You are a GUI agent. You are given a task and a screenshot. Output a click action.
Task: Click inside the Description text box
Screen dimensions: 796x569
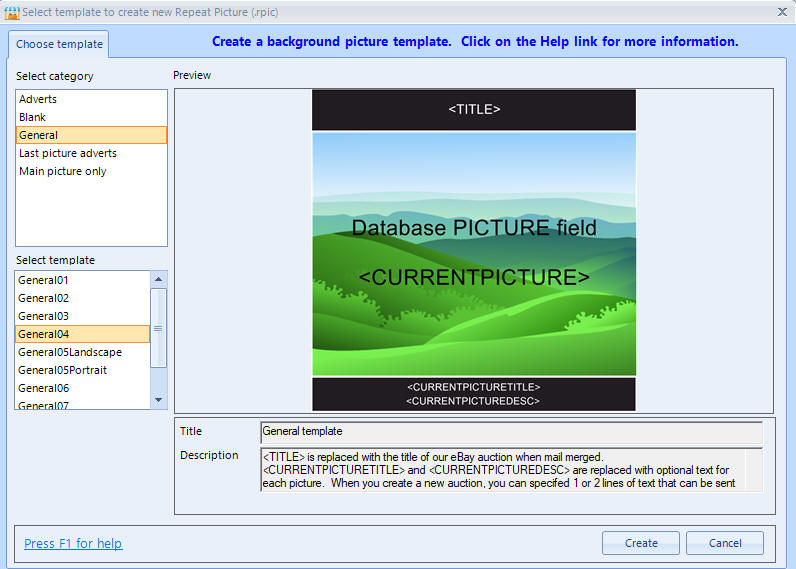pos(511,470)
